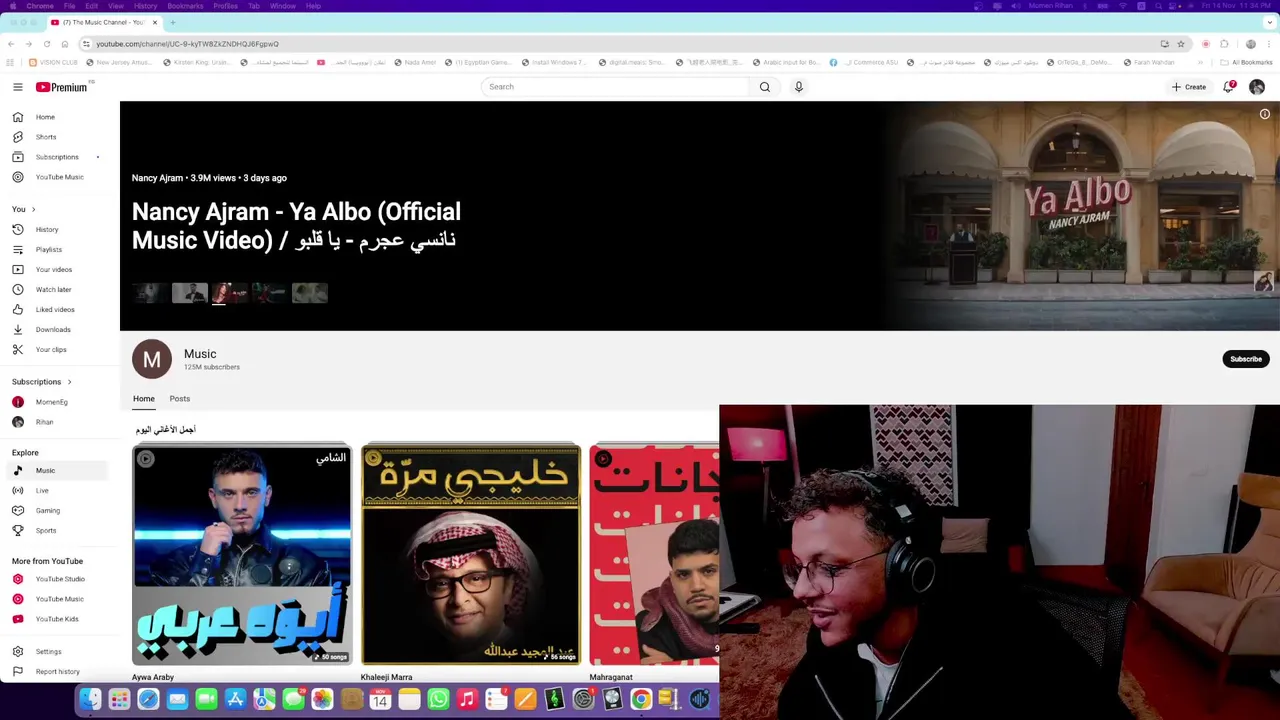Screen dimensions: 1280x720
Task: Select Music under Explore
Action: [59, 470]
